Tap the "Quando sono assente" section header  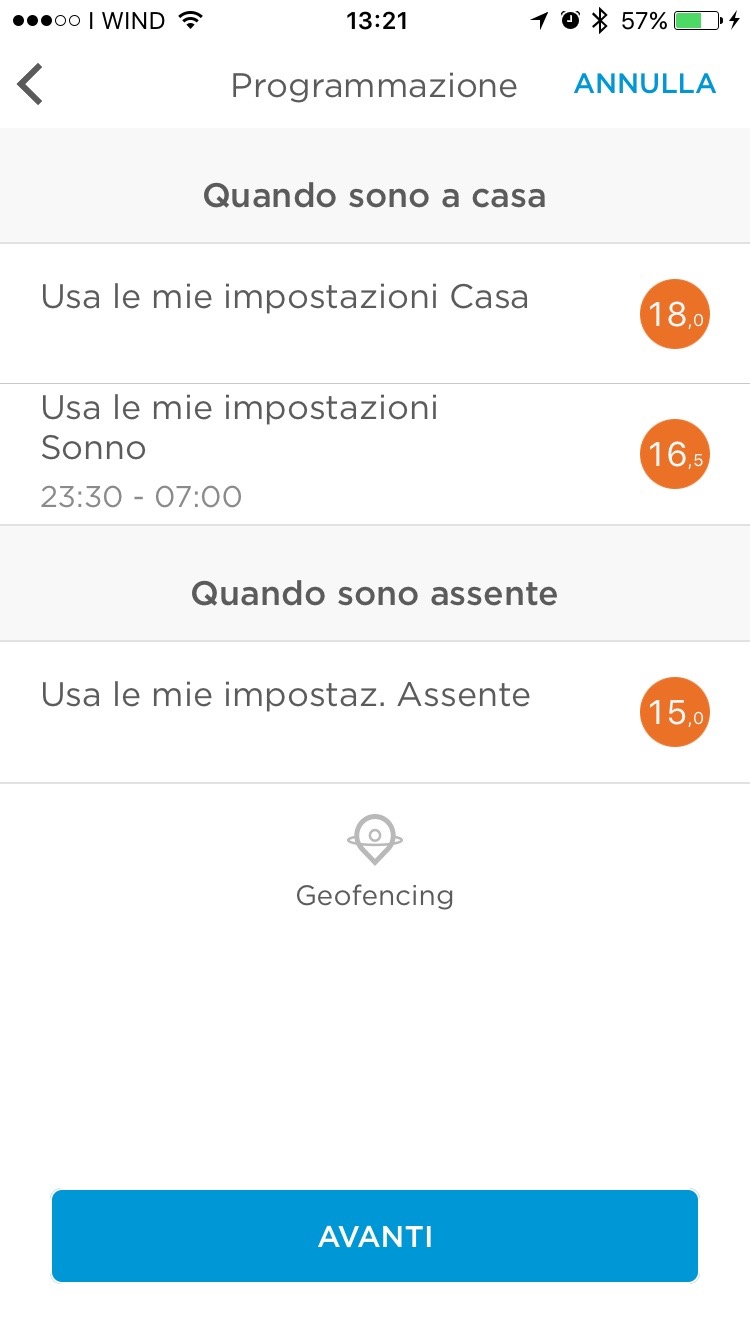(374, 594)
